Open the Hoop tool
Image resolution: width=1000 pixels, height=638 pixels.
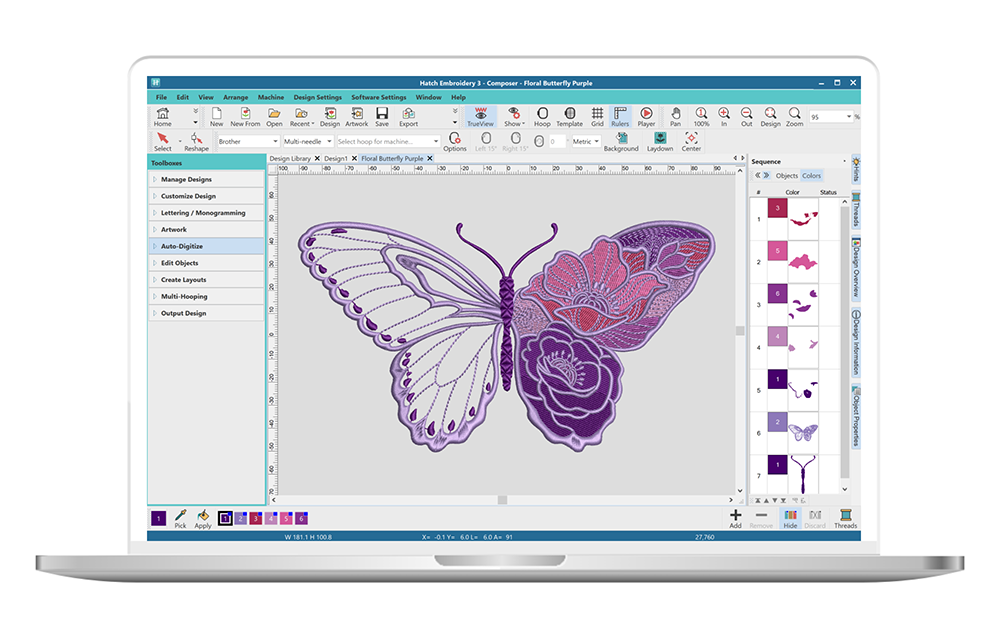[x=543, y=115]
